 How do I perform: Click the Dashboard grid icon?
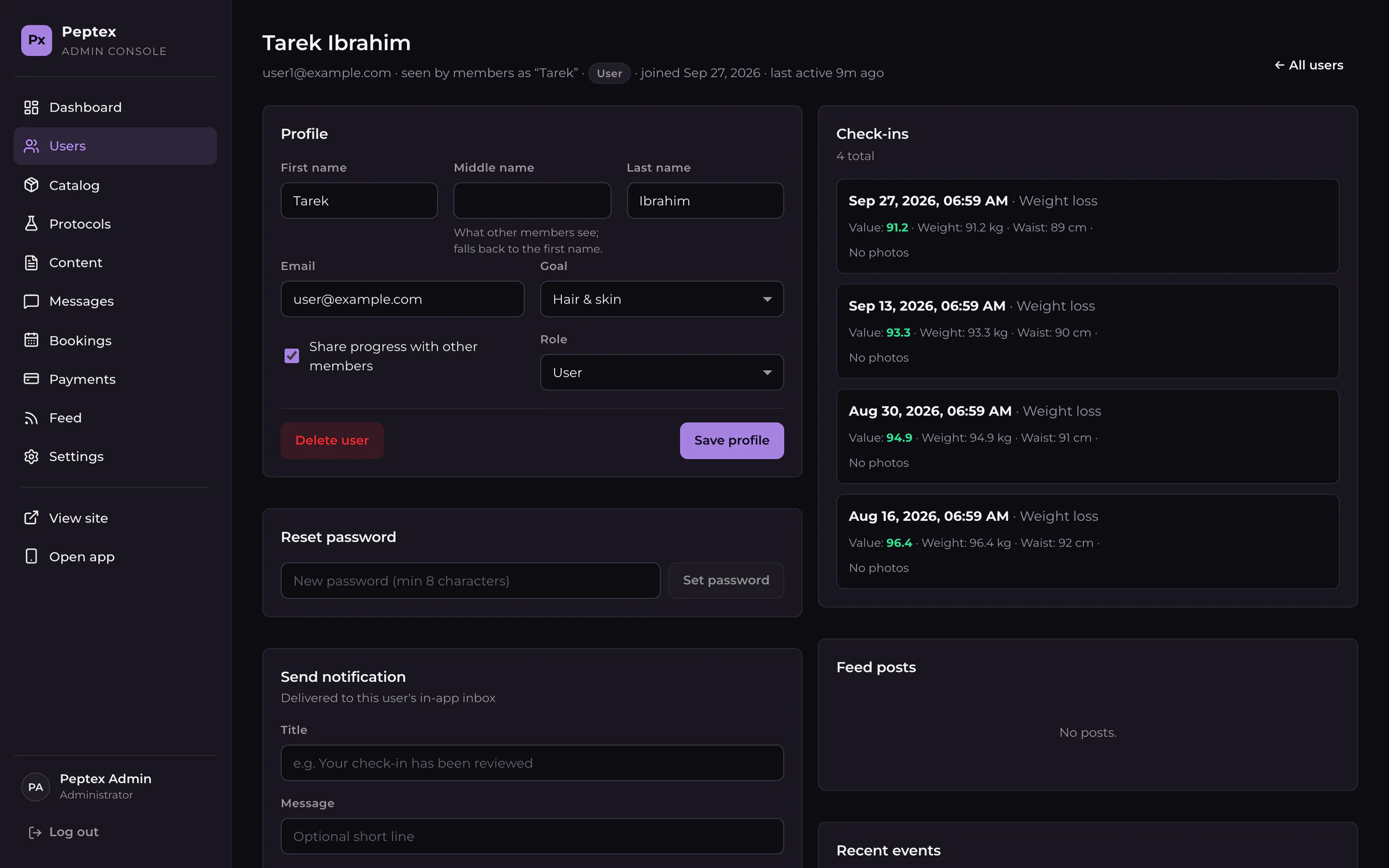pos(31,107)
